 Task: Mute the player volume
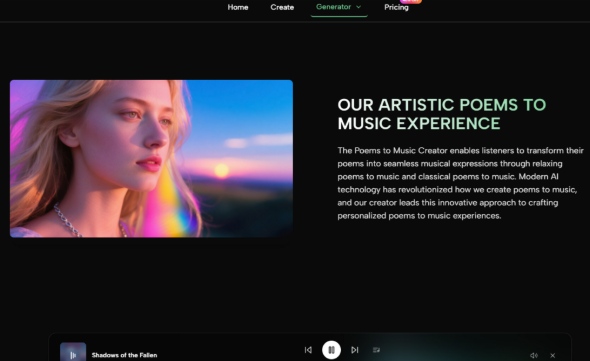pyautogui.click(x=534, y=355)
